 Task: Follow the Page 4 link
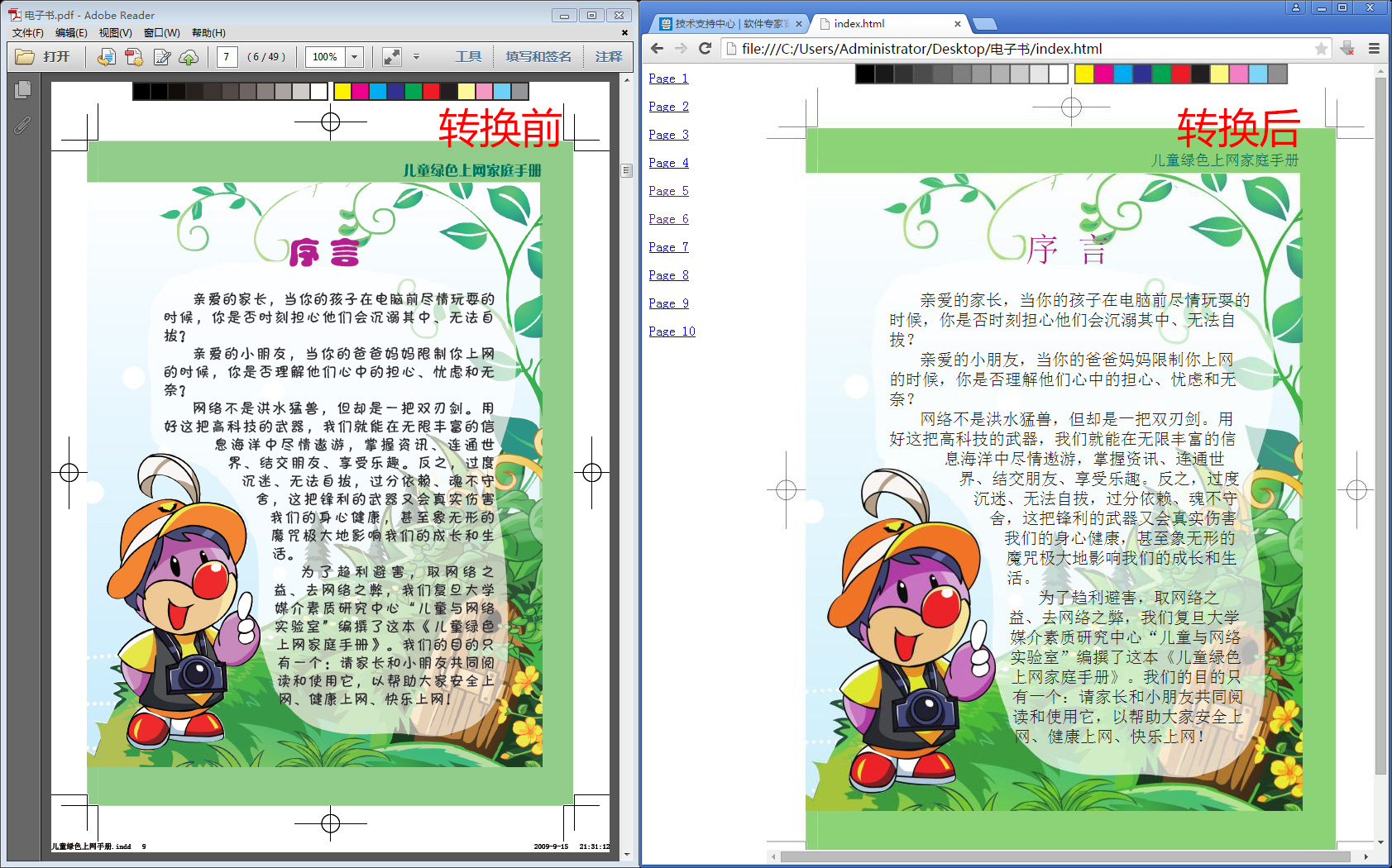[x=668, y=162]
